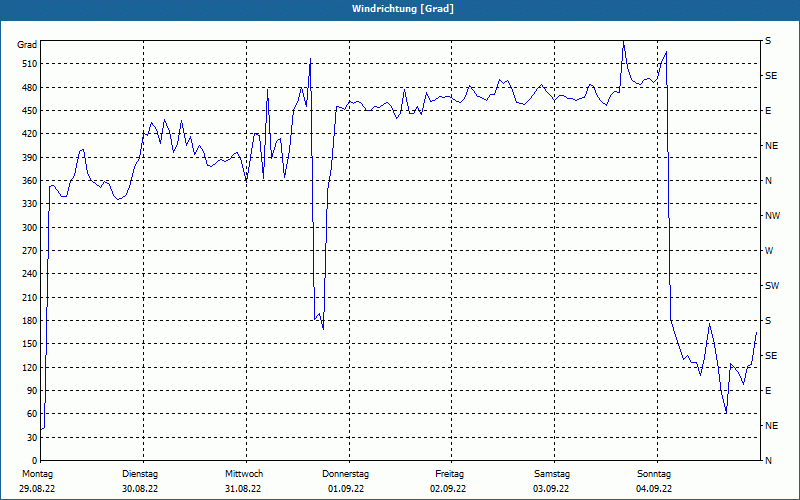This screenshot has width=800, height=500.
Task: Click the 360 value on the left axis
Action: pyautogui.click(x=31, y=181)
